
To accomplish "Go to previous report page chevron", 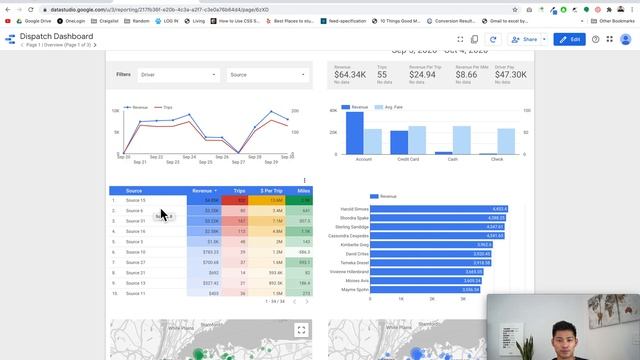I will coord(22,45).
